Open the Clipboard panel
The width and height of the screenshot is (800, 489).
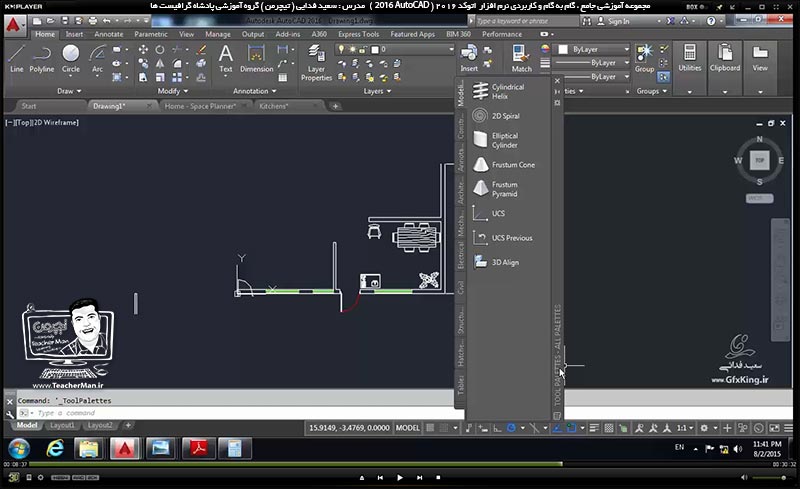point(724,57)
